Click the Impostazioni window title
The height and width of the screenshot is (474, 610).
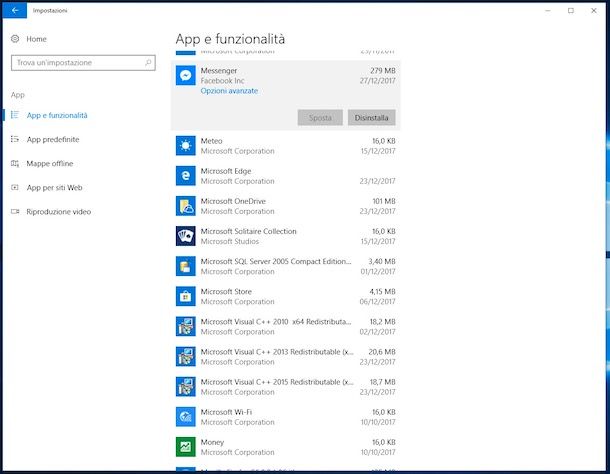(x=50, y=11)
